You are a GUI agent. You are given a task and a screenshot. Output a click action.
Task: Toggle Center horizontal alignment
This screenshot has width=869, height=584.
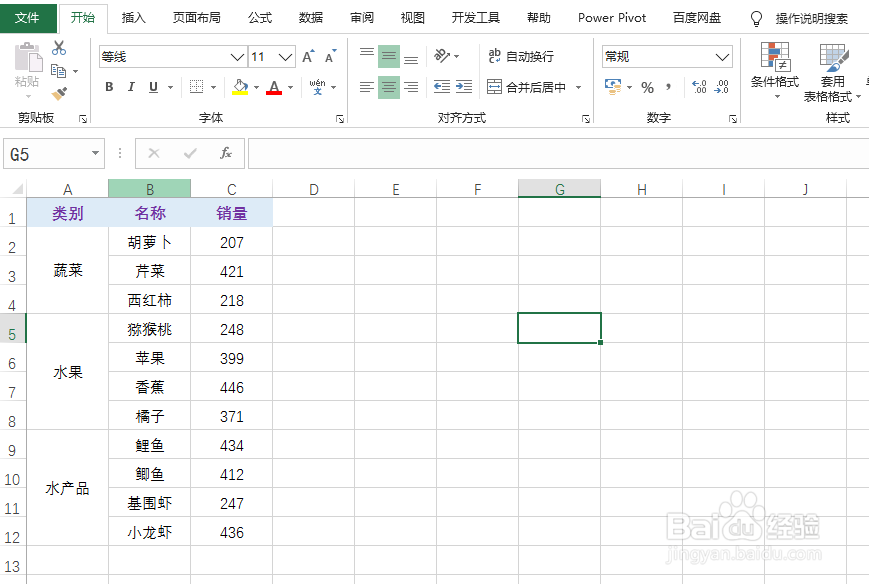pos(389,87)
